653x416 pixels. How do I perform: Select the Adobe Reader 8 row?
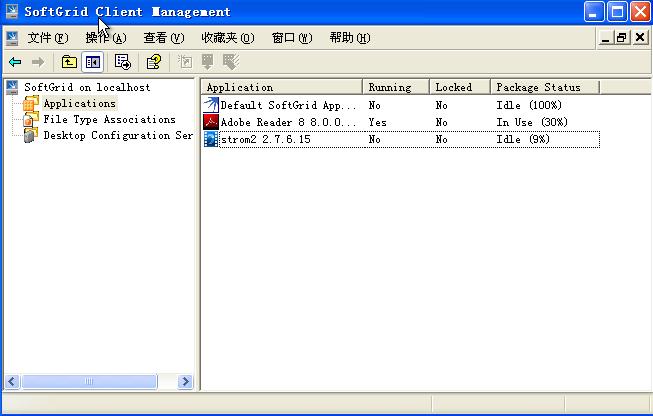pos(401,122)
